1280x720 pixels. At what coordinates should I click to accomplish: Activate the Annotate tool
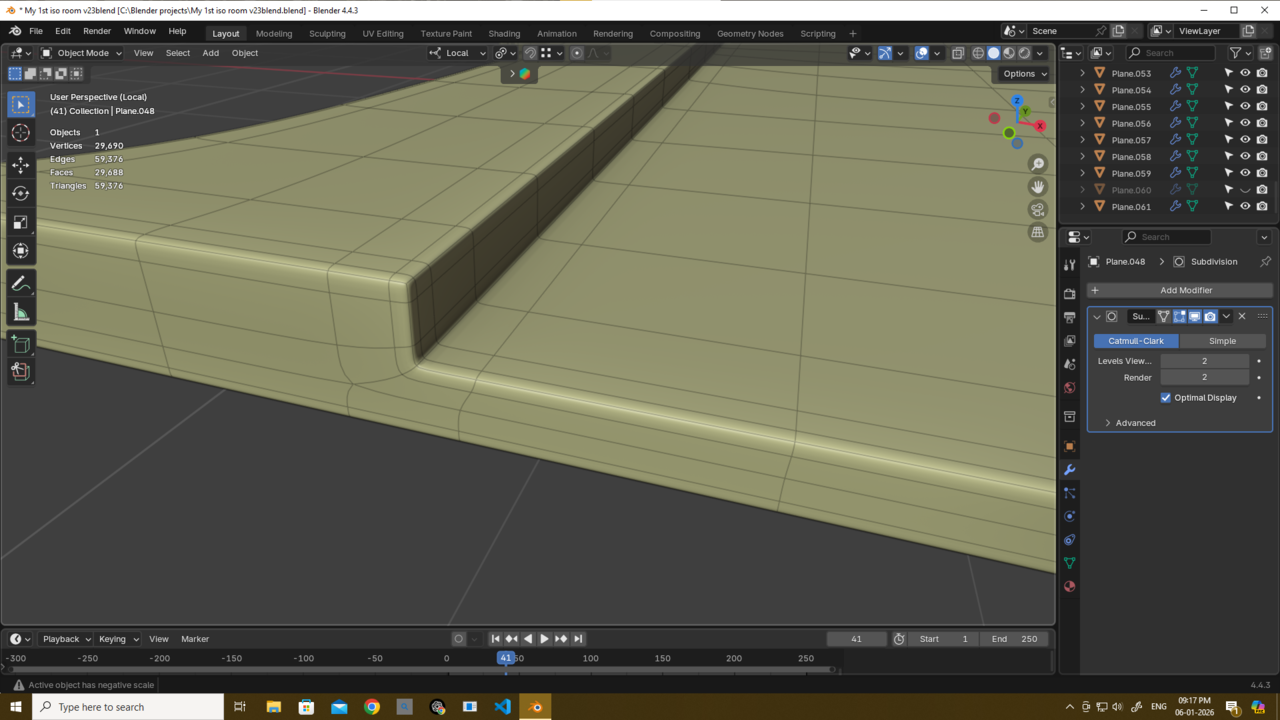click(21, 284)
